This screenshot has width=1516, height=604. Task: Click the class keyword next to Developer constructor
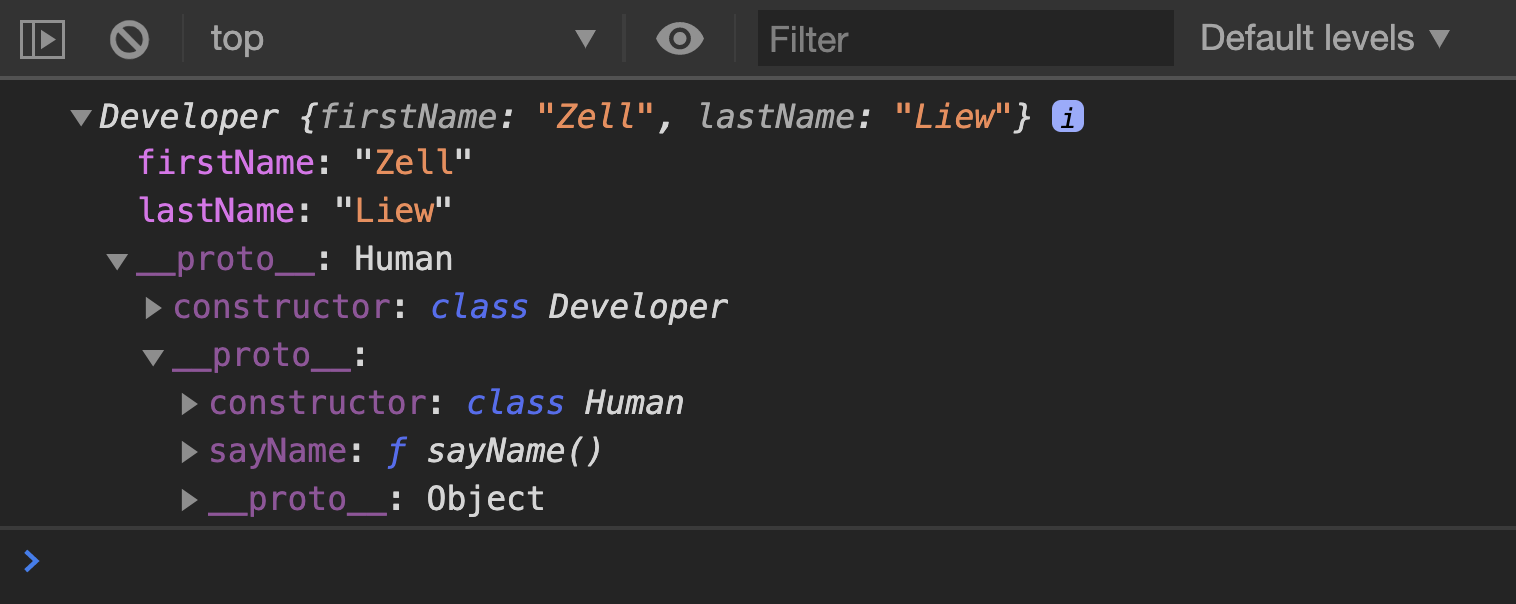[x=479, y=307]
